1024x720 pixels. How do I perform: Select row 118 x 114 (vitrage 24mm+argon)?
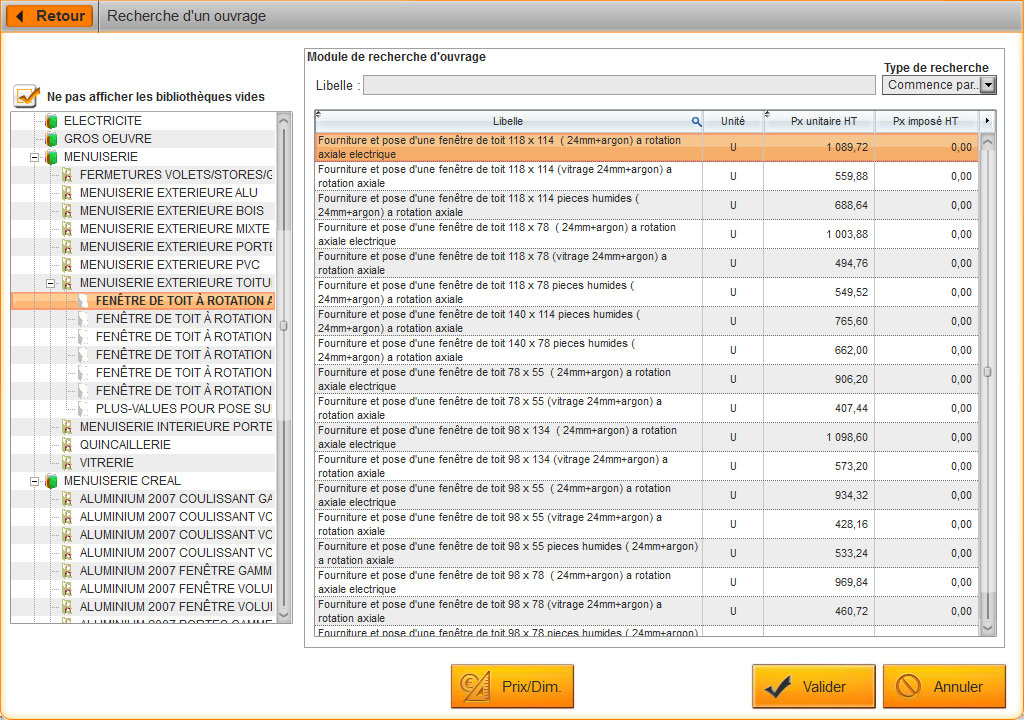[647, 176]
